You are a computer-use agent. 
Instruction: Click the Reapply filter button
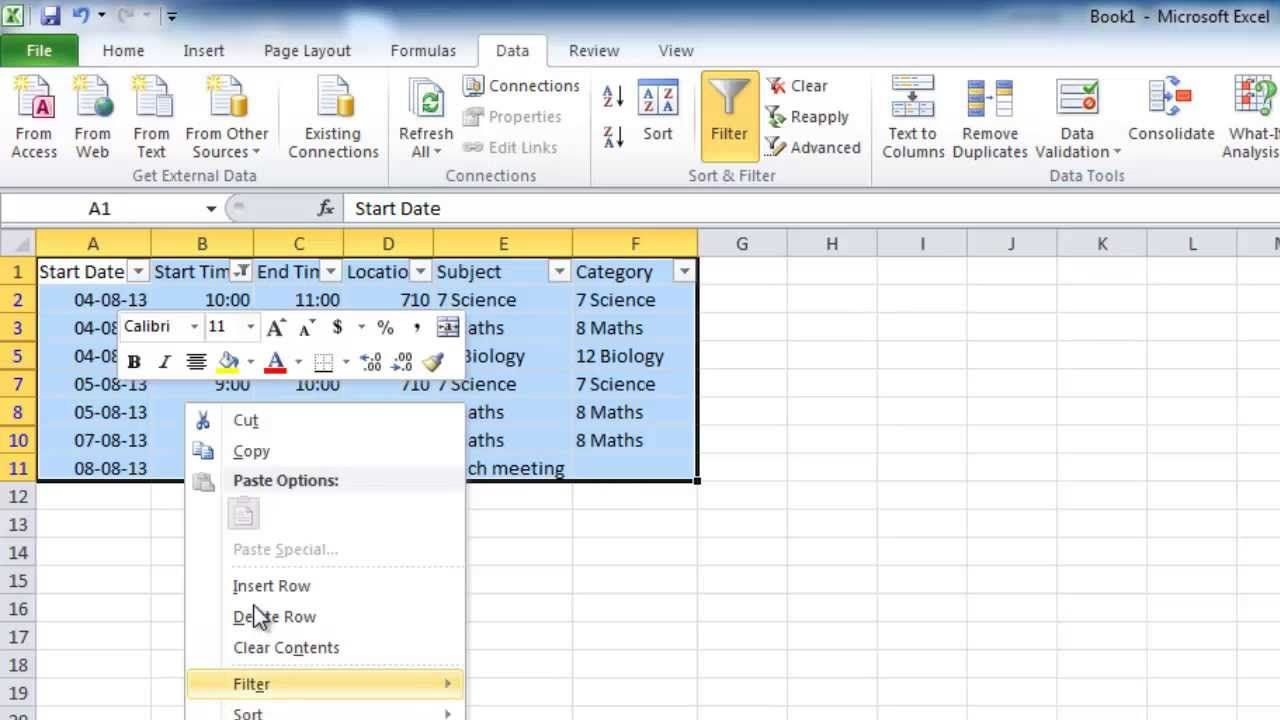pos(808,117)
